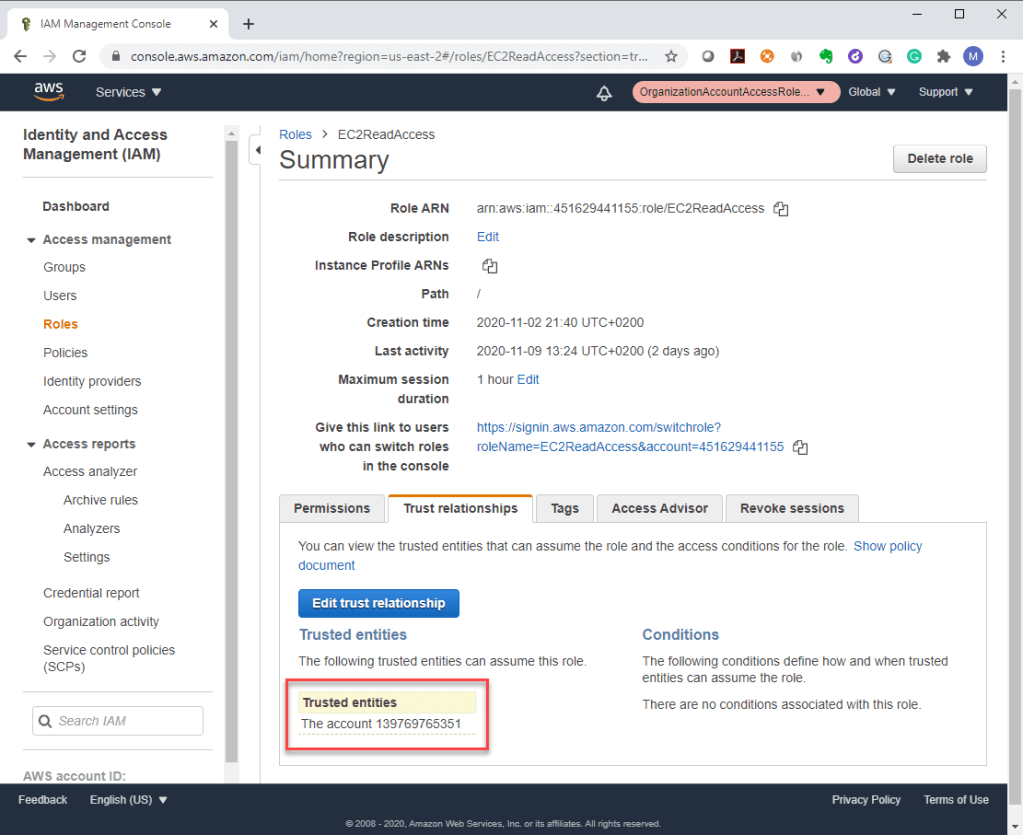Switch to the Permissions tab

(x=332, y=508)
